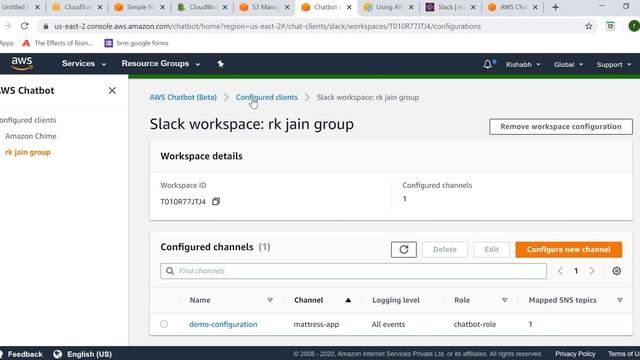The height and width of the screenshot is (360, 640).
Task: Focus the Find channels search field
Action: tap(353, 271)
